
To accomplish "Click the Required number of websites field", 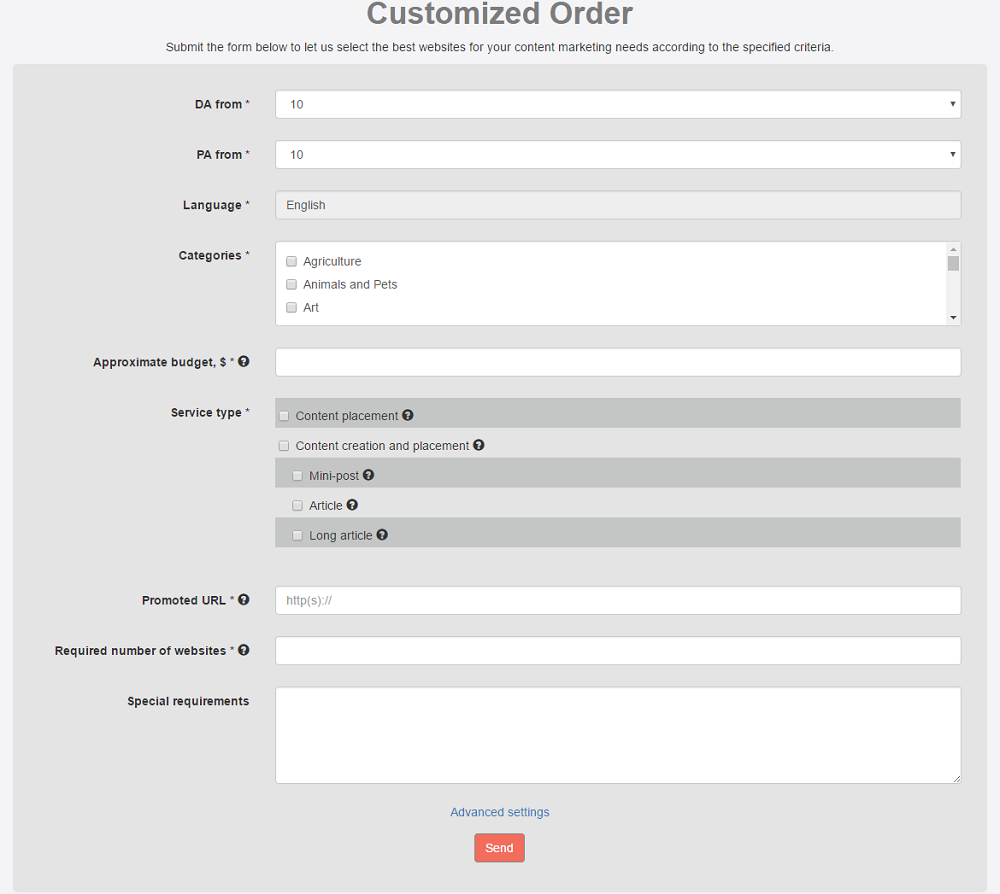I will (x=618, y=650).
